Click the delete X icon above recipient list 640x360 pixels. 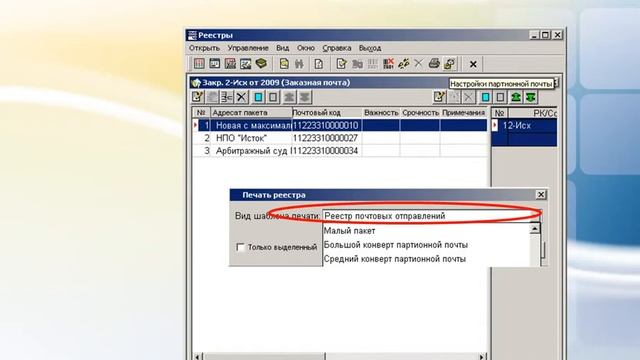pos(242,97)
